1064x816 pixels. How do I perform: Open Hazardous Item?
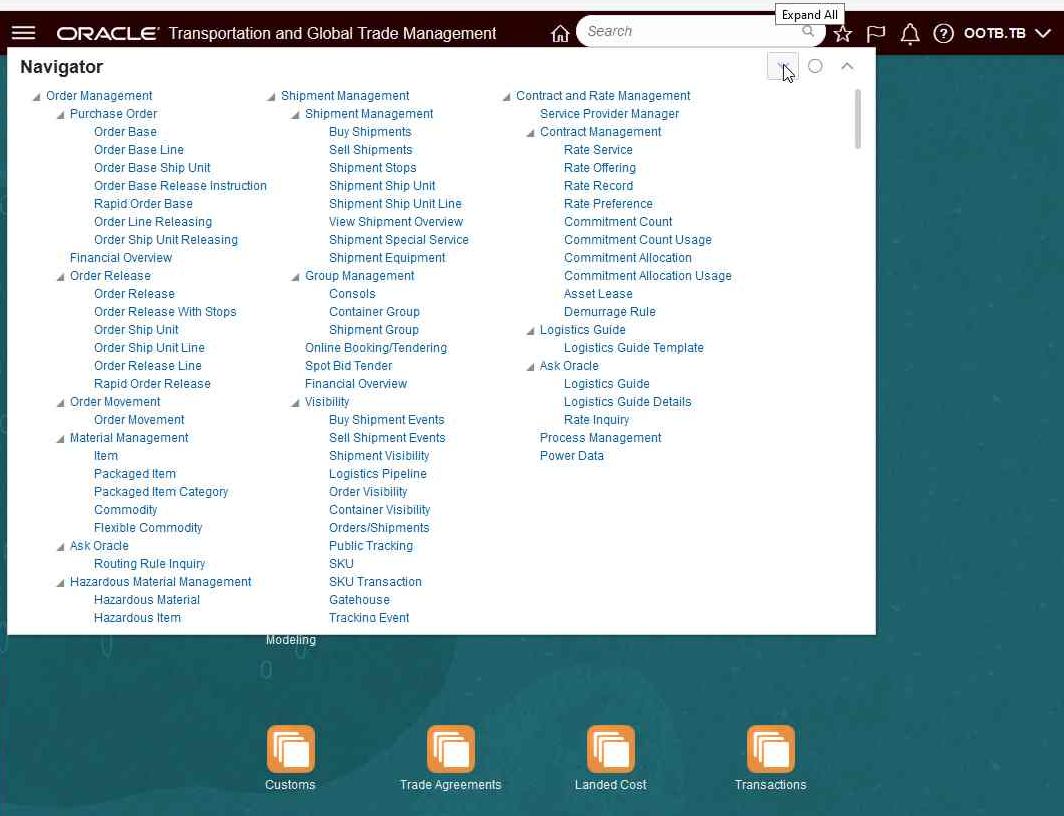click(137, 617)
